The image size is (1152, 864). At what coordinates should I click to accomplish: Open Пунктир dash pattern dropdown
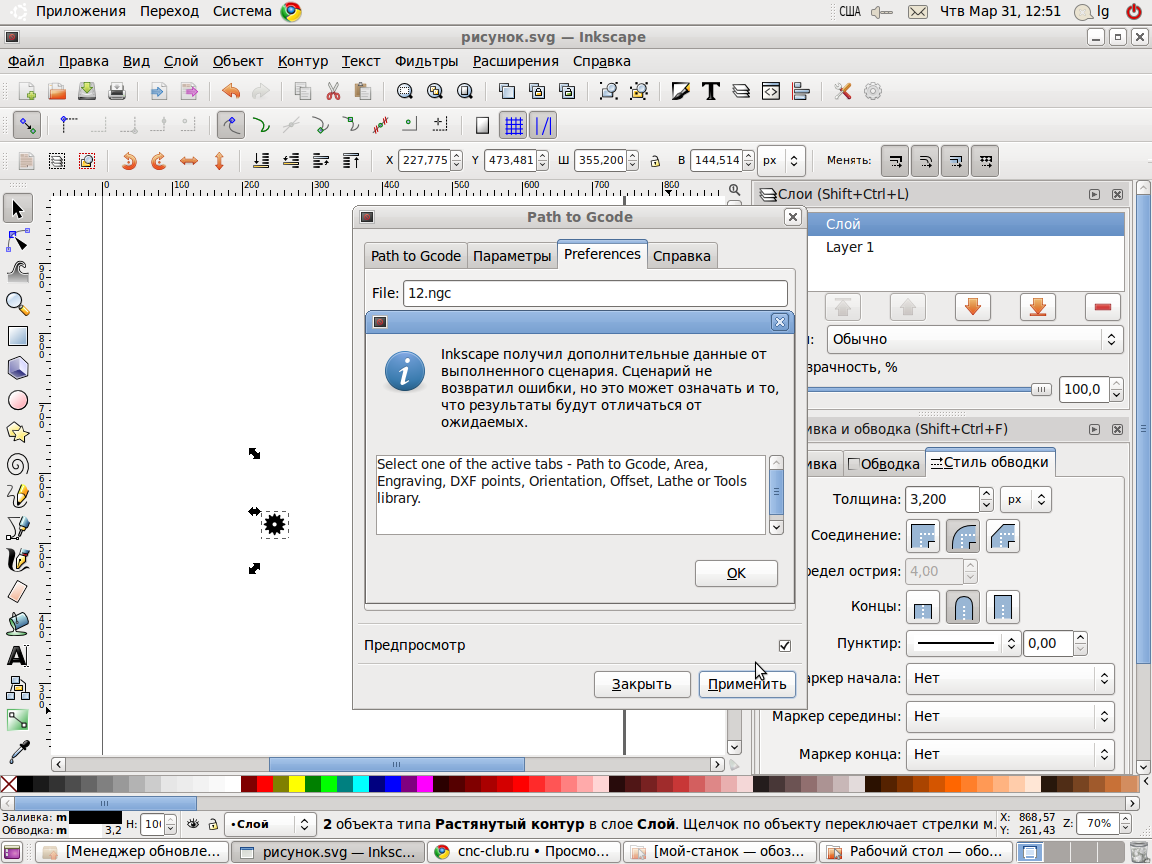point(962,644)
